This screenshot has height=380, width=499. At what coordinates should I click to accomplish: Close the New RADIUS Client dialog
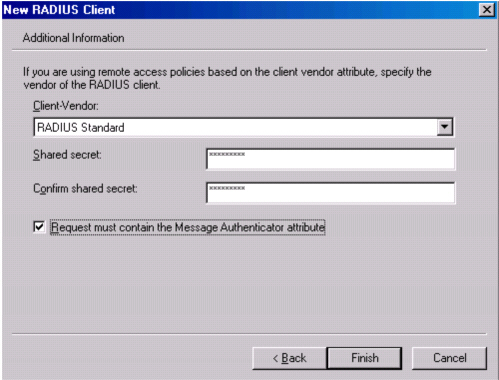tap(487, 10)
